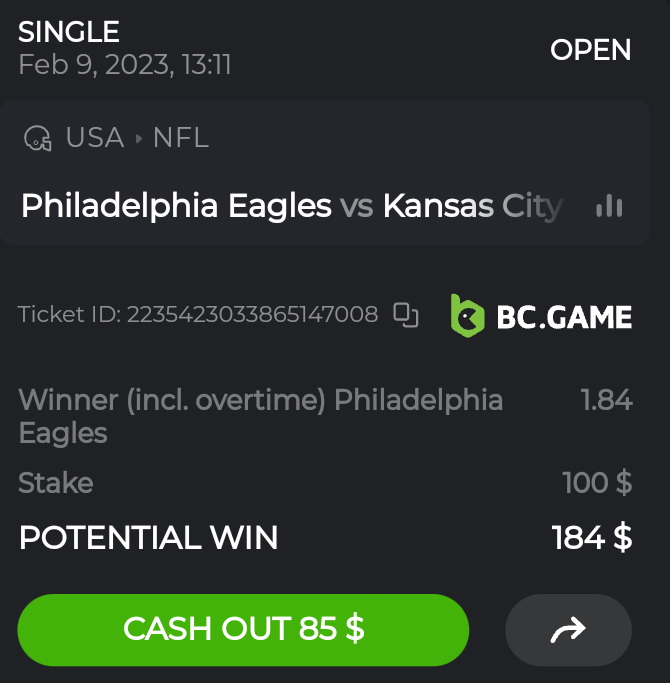This screenshot has height=683, width=670.
Task: Select the Kansas City team name
Action: 472,206
